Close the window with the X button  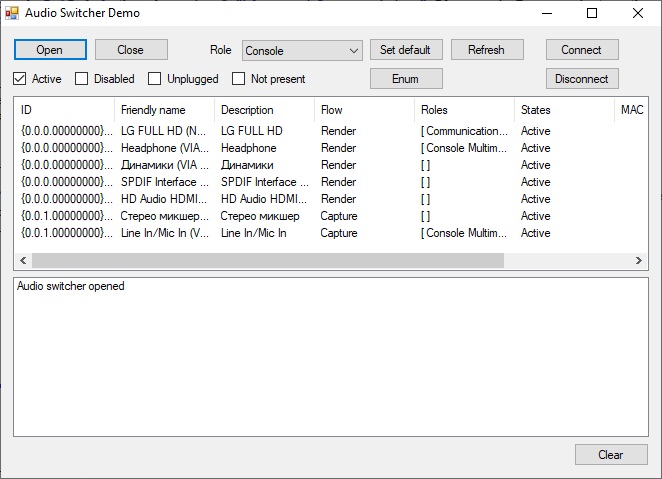coord(638,13)
